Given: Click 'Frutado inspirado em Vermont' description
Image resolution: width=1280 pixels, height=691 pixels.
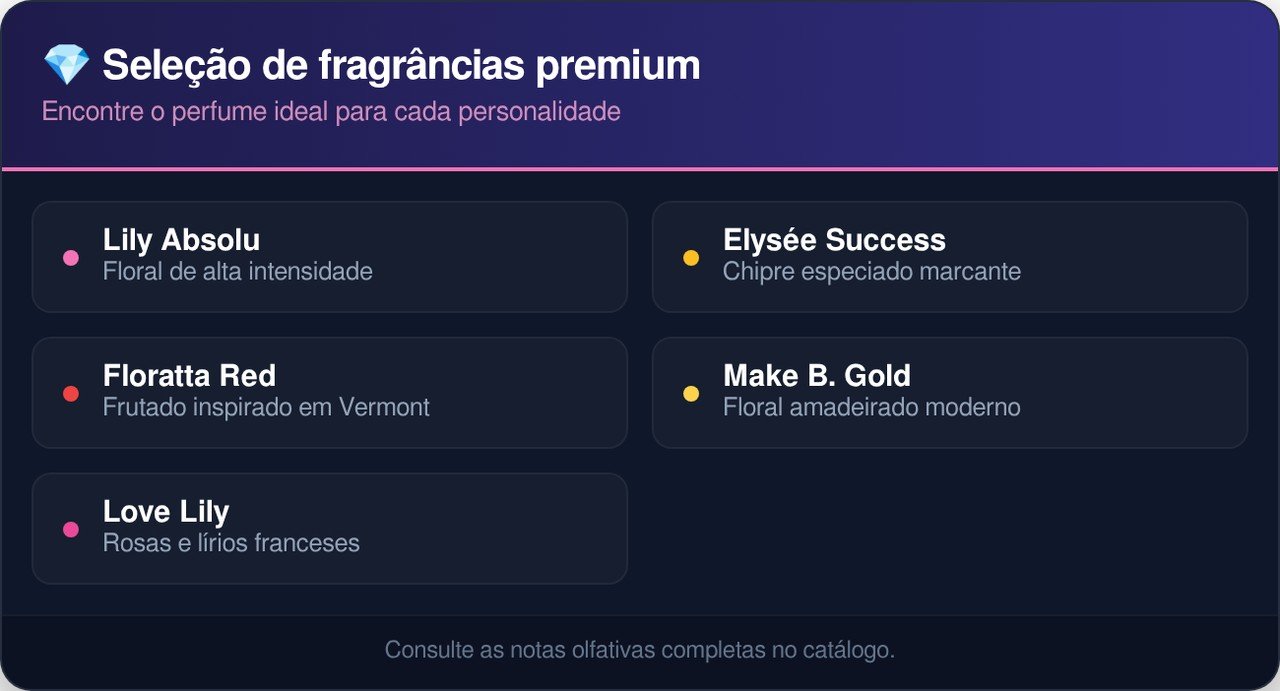Looking at the screenshot, I should [x=266, y=407].
